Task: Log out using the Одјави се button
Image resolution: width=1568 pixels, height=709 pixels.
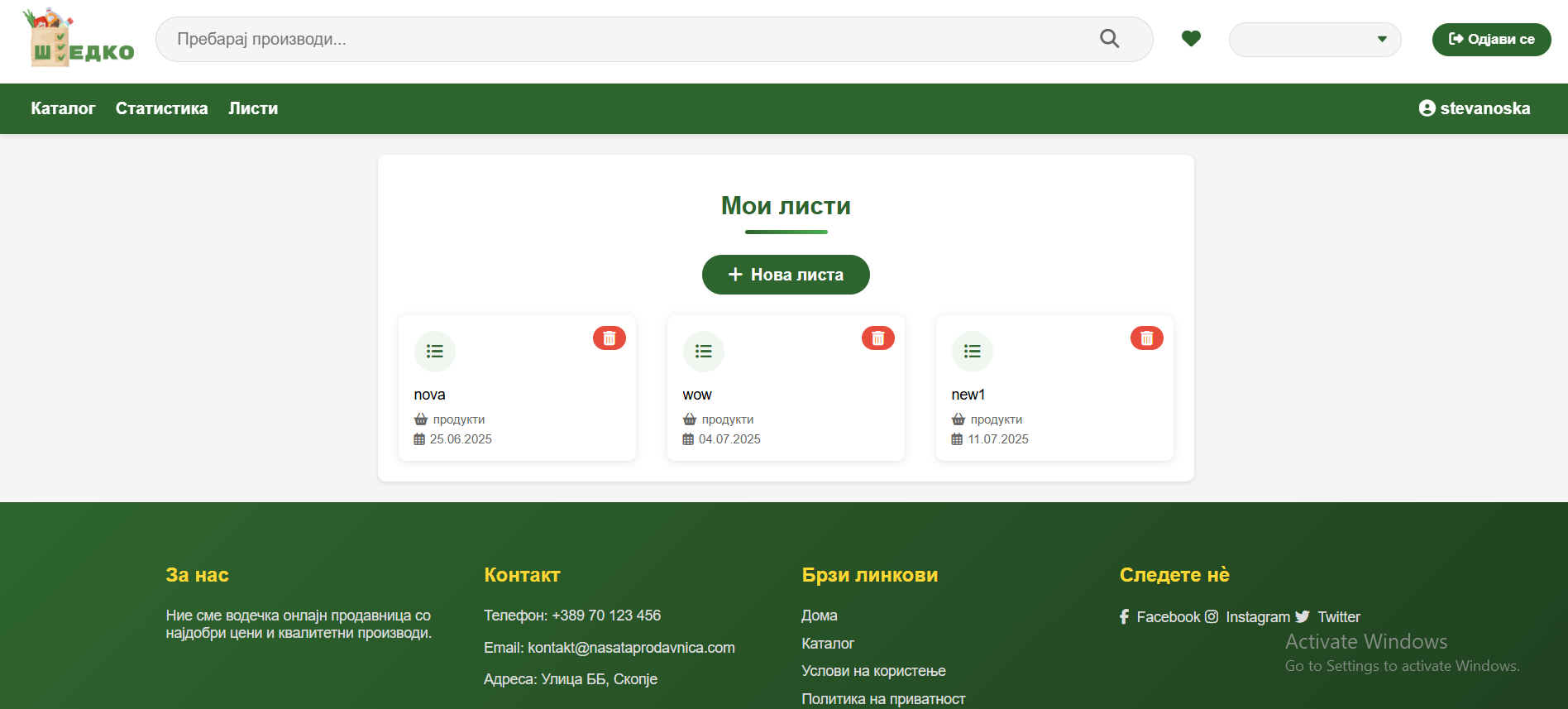Action: tap(1490, 40)
